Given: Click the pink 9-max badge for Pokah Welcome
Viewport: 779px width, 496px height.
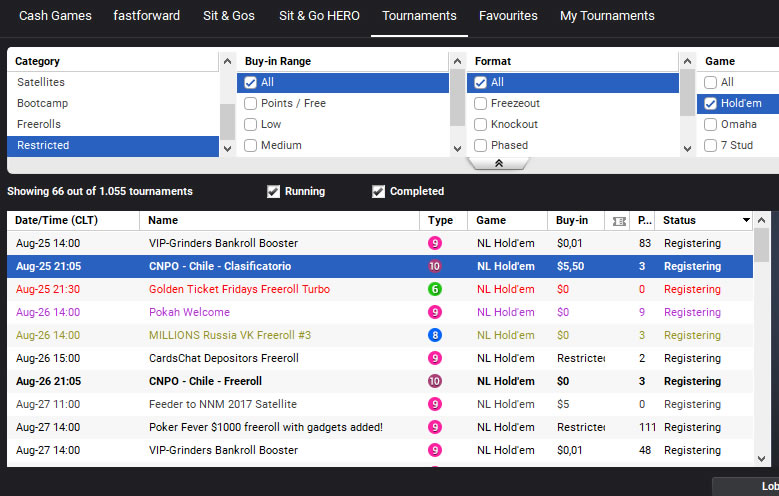Looking at the screenshot, I should point(435,312).
